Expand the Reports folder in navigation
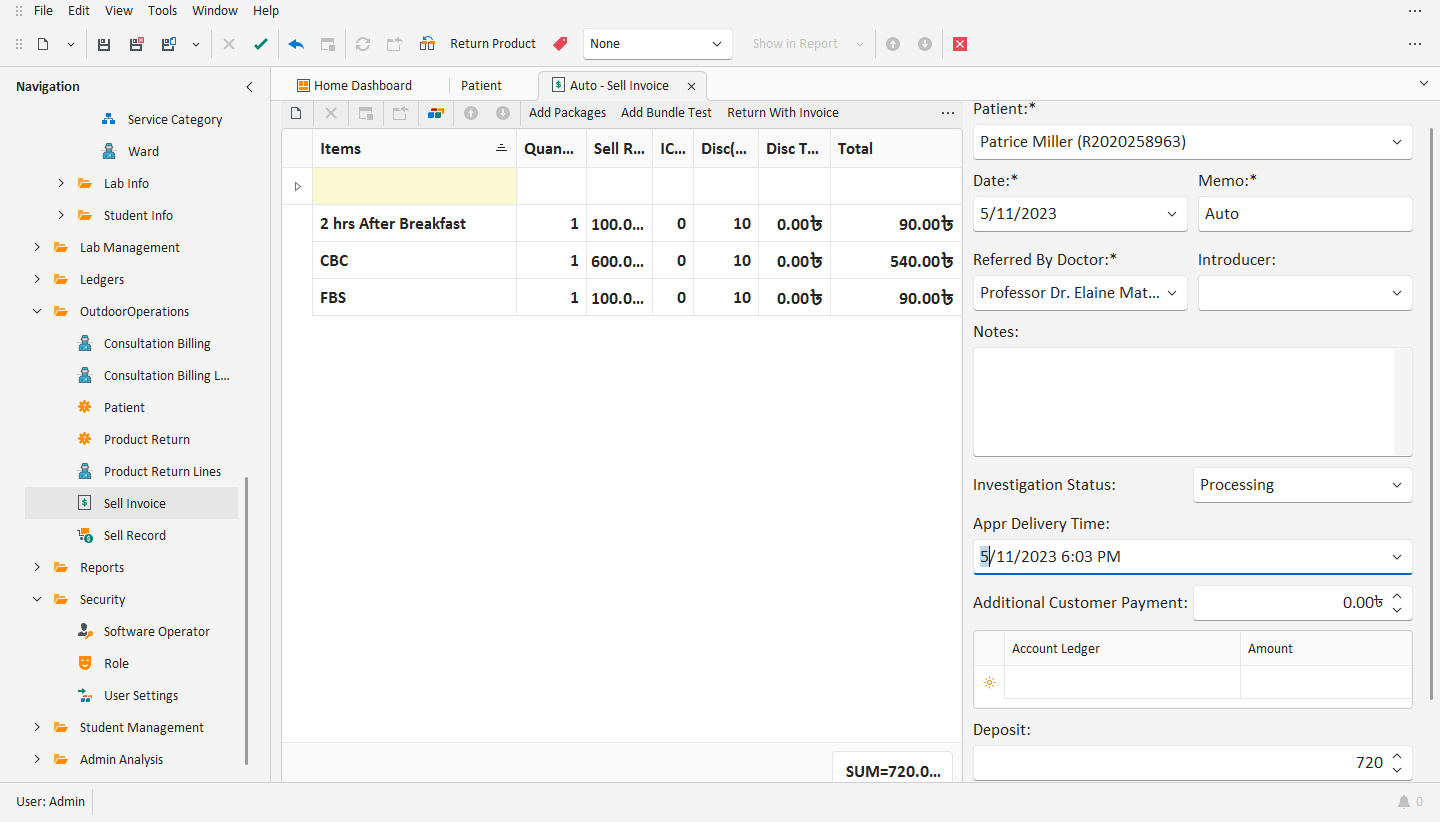1440x822 pixels. [37, 567]
